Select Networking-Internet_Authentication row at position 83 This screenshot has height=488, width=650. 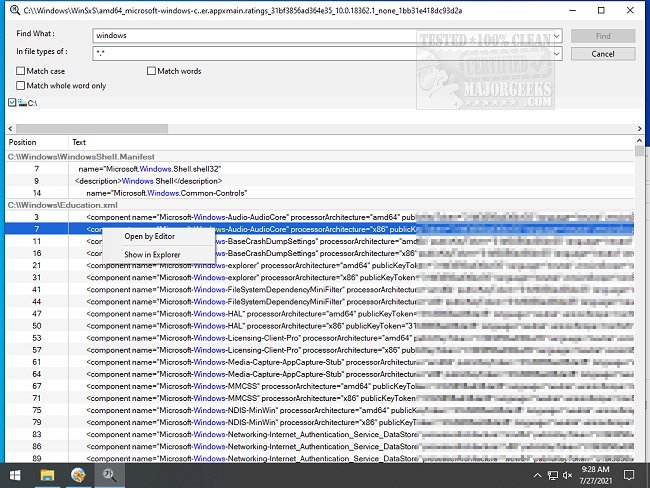click(x=320, y=434)
